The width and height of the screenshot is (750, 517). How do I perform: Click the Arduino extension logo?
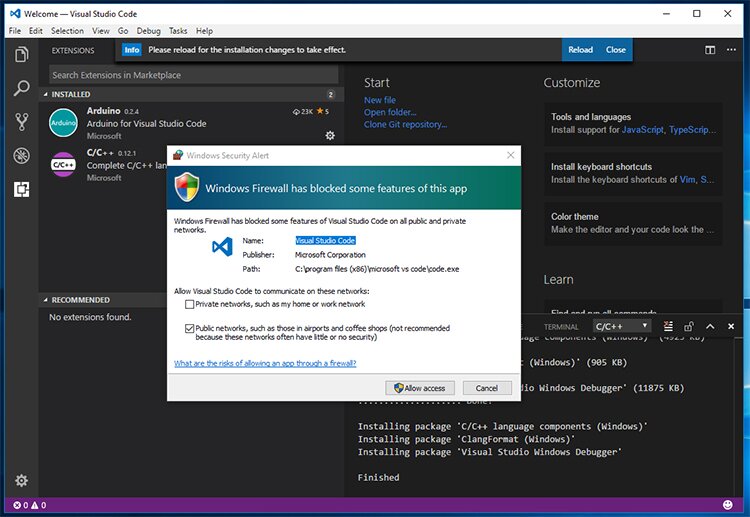click(63, 123)
